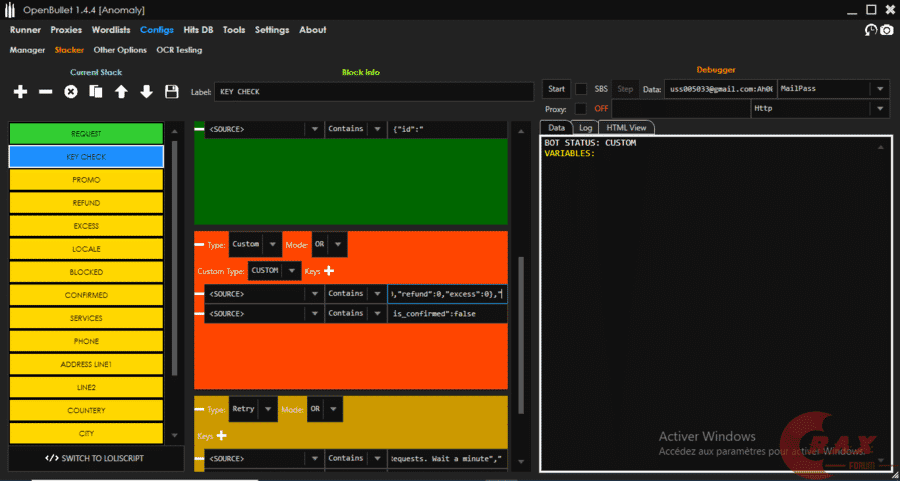Click the add block plus icon
Image resolution: width=900 pixels, height=481 pixels.
point(20,92)
